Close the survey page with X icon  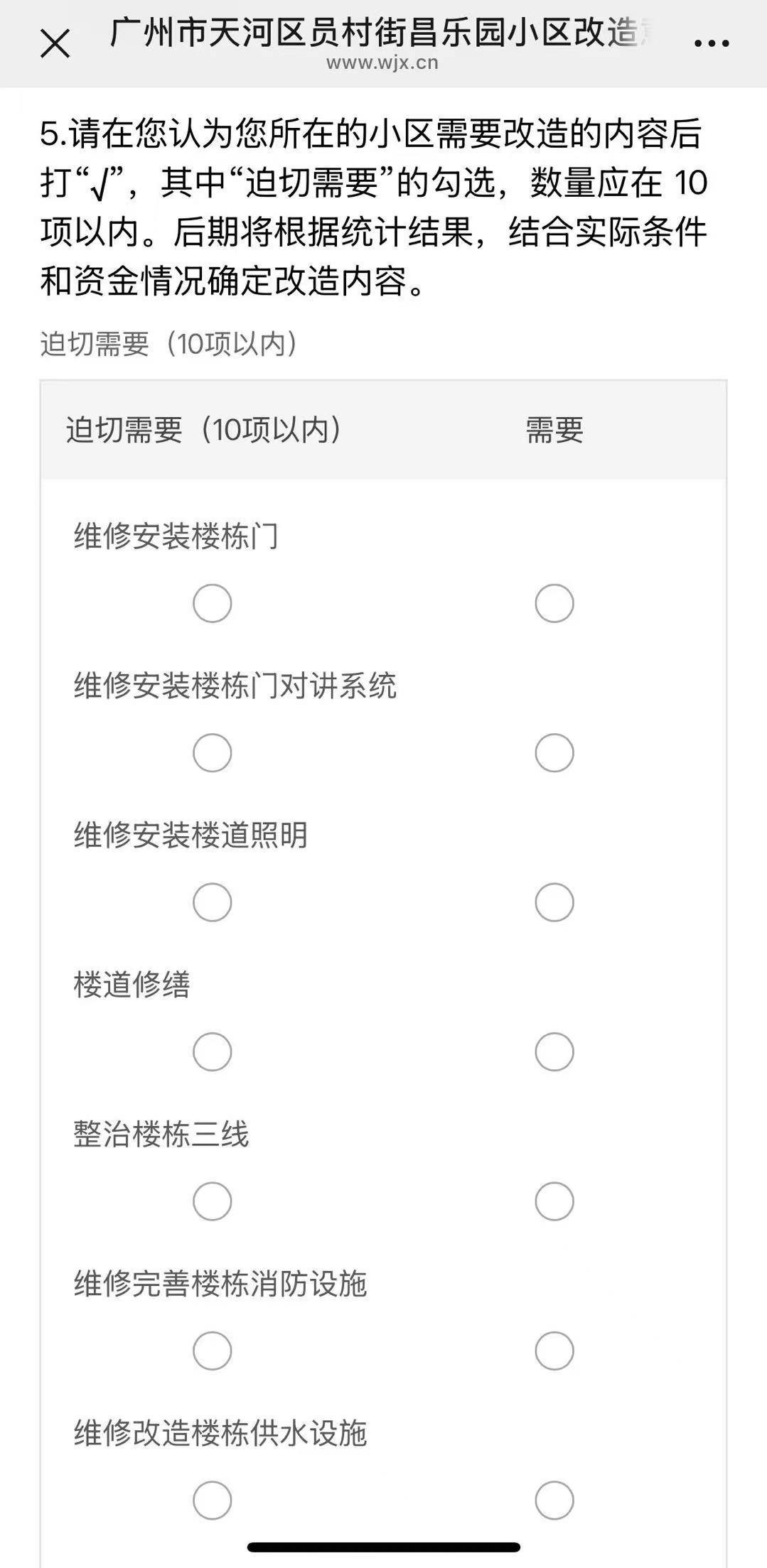click(x=55, y=44)
